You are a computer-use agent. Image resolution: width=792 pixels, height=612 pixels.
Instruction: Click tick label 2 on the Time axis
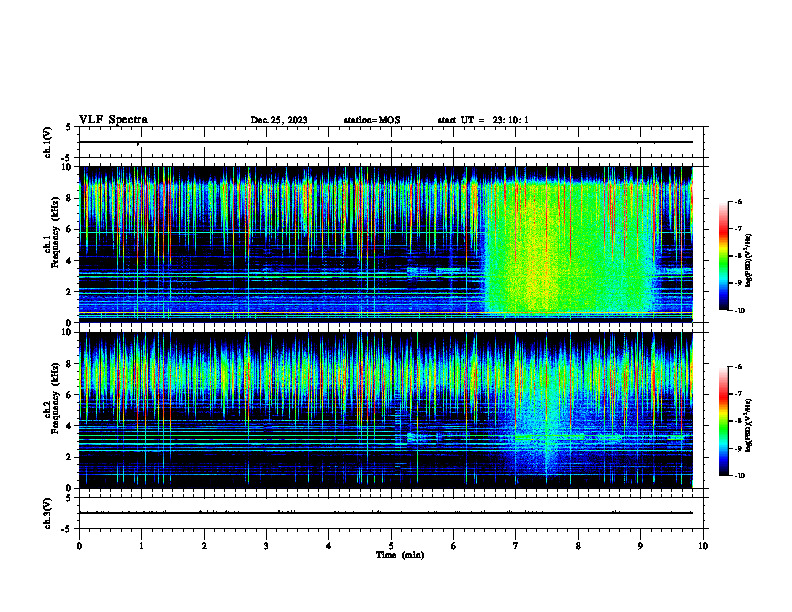pos(204,546)
